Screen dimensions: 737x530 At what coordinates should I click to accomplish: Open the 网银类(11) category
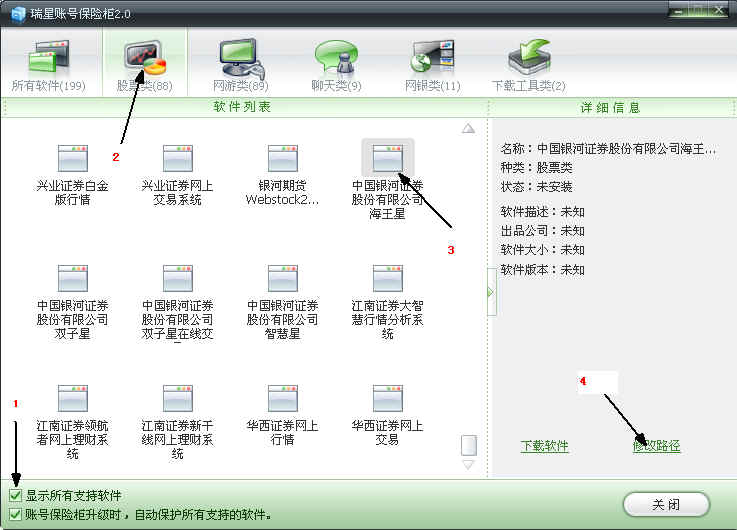click(432, 65)
